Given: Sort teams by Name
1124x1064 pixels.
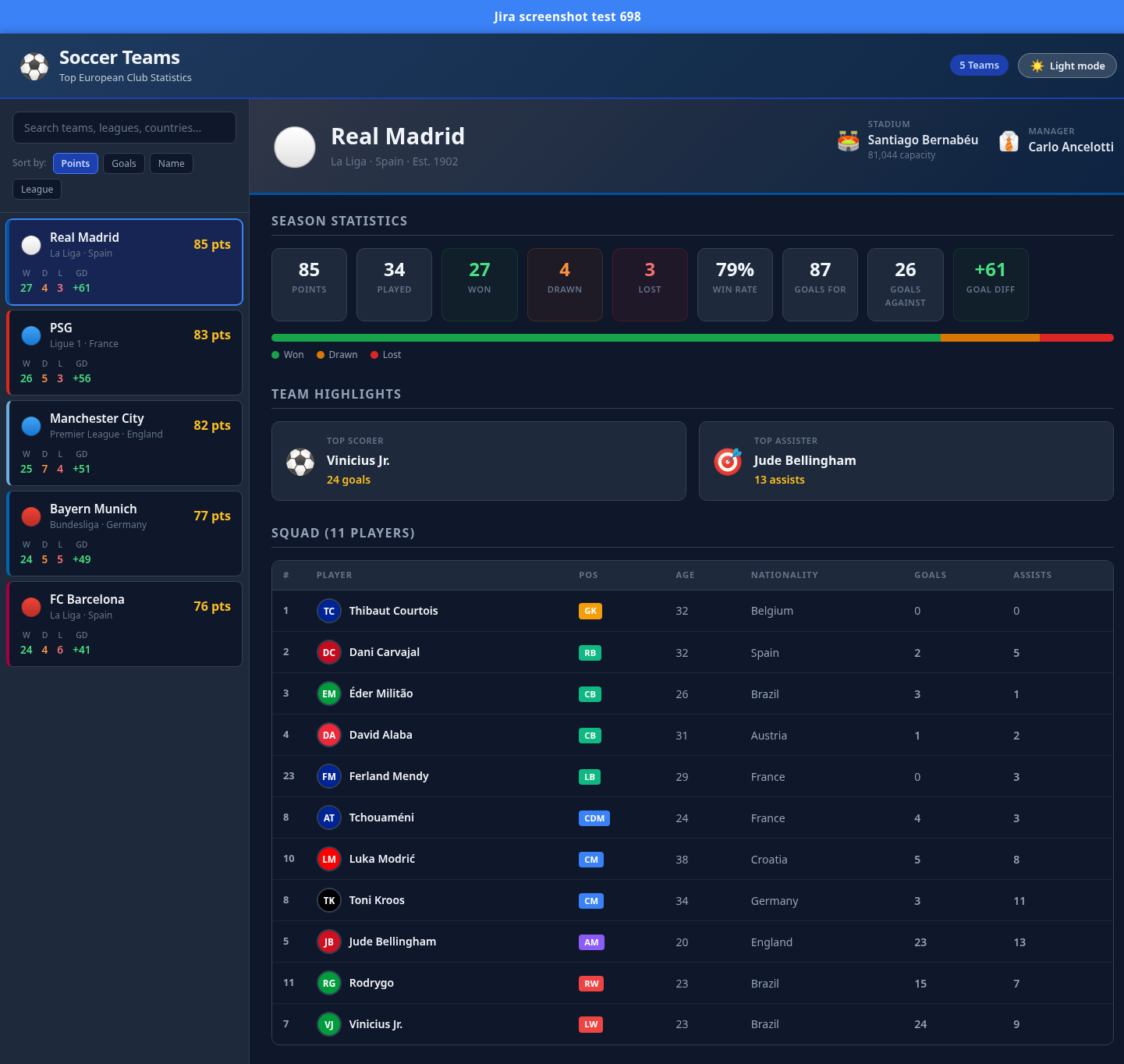Looking at the screenshot, I should coord(172,163).
